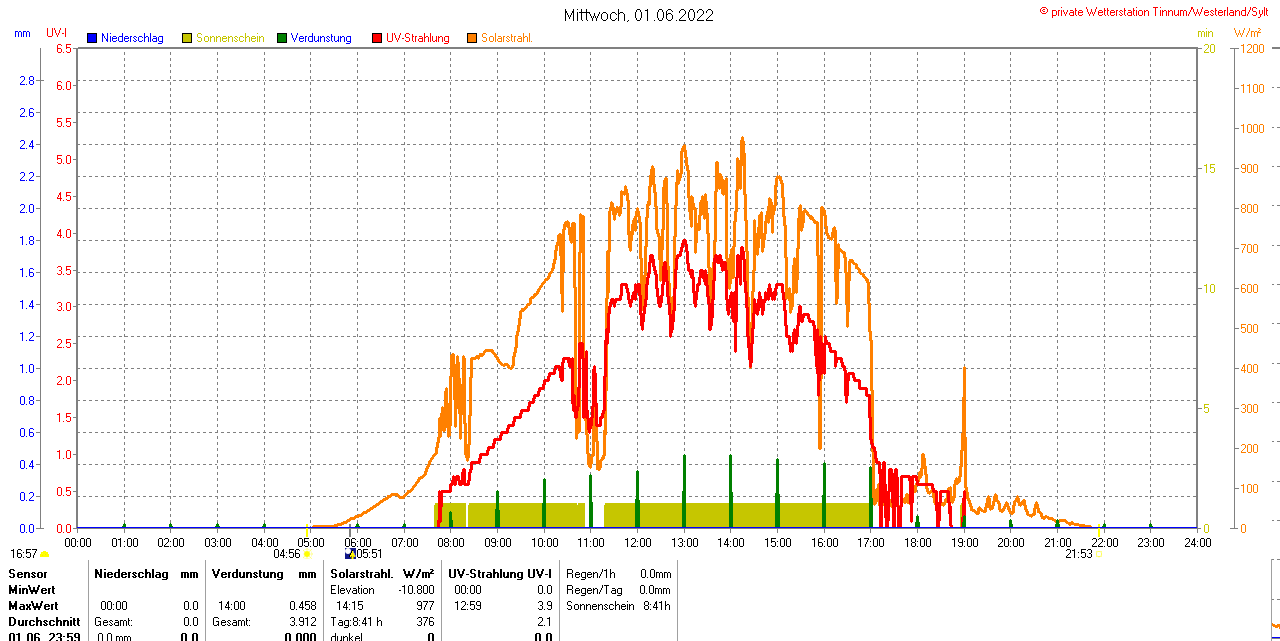Click the sunset marker beside 21:53
This screenshot has height=641, width=1280.
[x=1099, y=554]
